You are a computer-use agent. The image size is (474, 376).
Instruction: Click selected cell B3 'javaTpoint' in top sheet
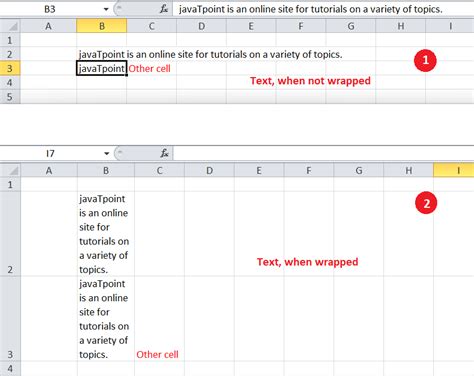tap(102, 68)
